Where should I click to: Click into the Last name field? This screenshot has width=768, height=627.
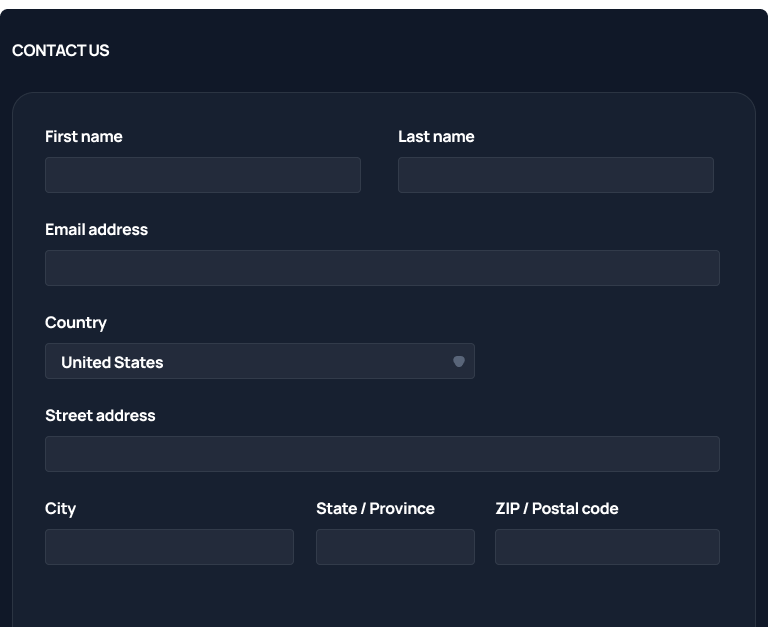point(556,175)
